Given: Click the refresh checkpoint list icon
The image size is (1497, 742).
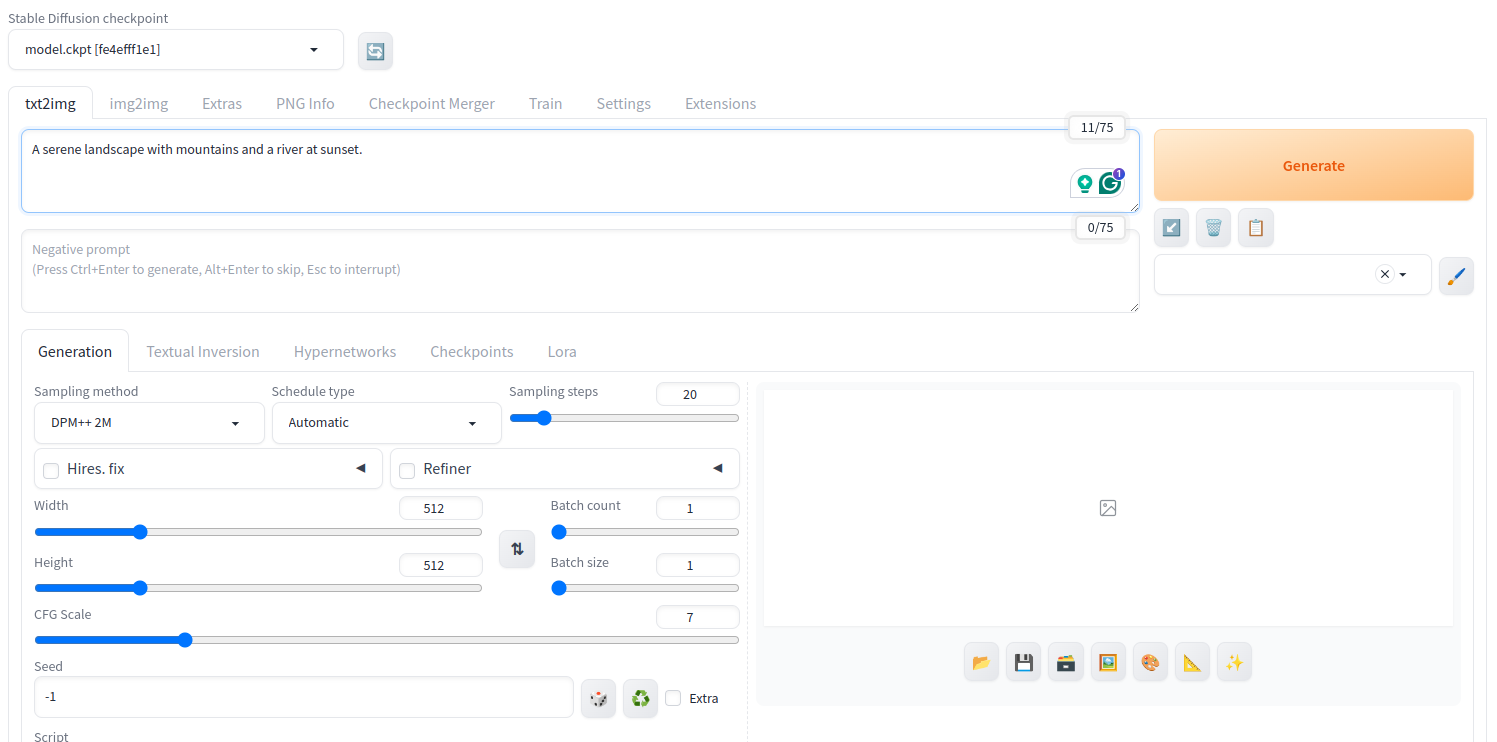Looking at the screenshot, I should point(375,51).
